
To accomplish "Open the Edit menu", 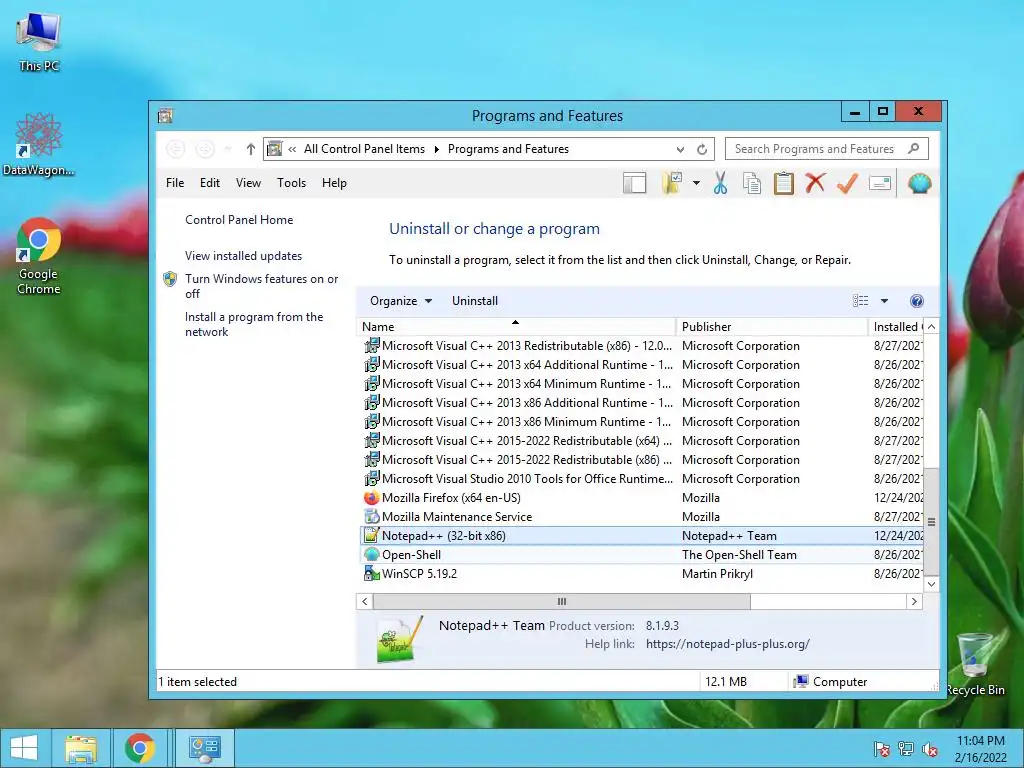I will tap(210, 183).
